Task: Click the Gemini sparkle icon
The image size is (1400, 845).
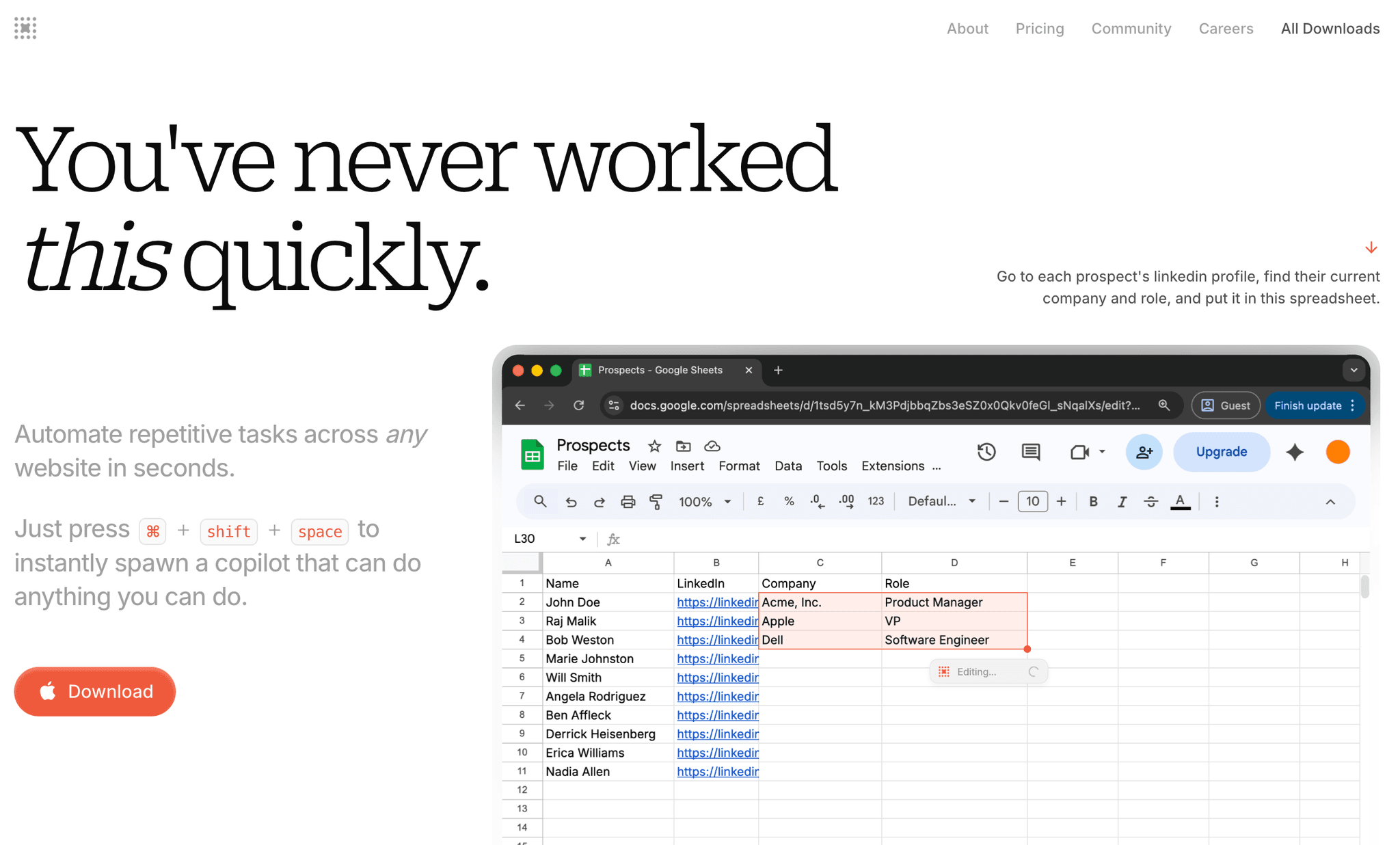Action: point(1294,452)
